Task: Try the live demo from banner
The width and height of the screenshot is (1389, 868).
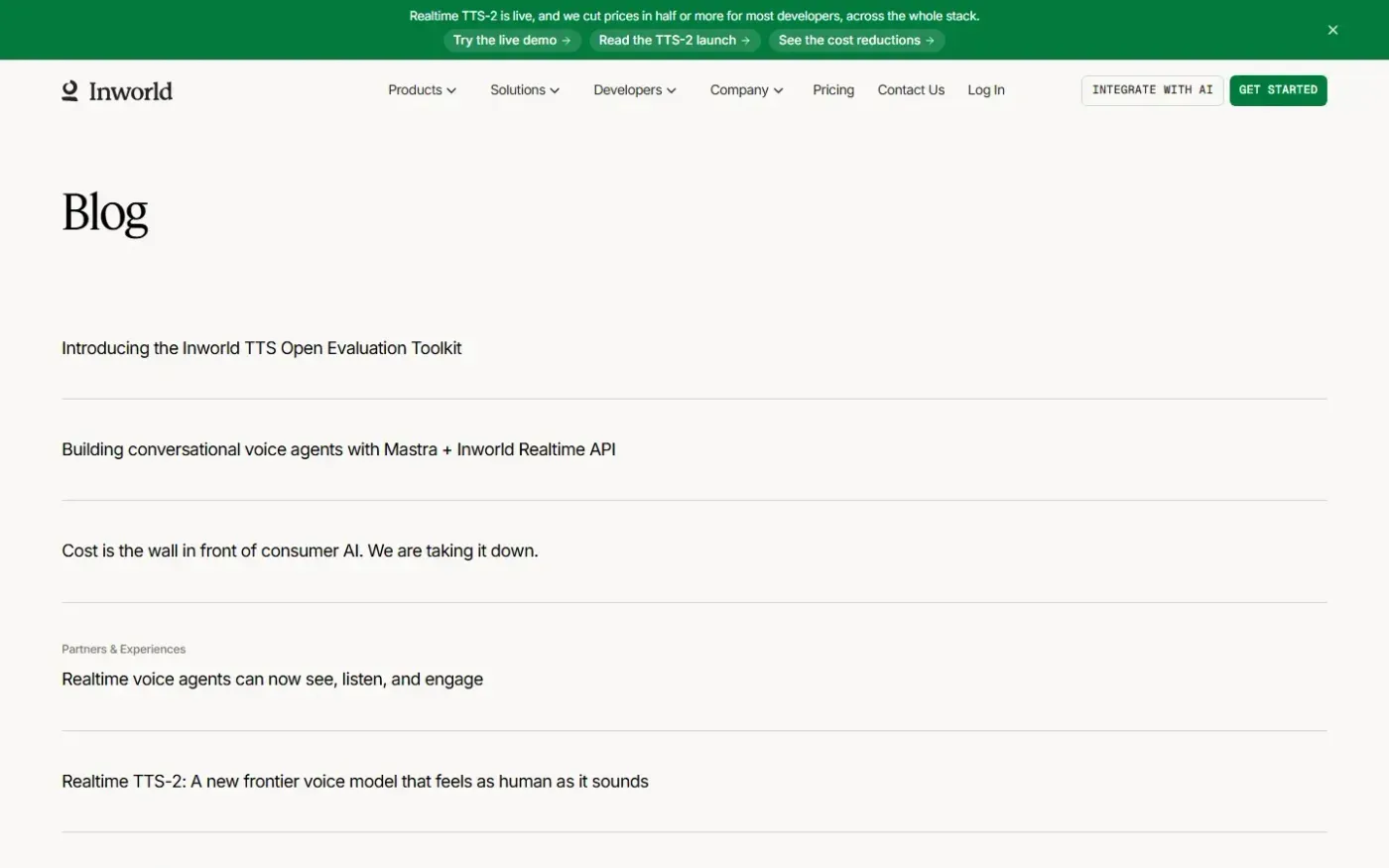Action: 512,41
